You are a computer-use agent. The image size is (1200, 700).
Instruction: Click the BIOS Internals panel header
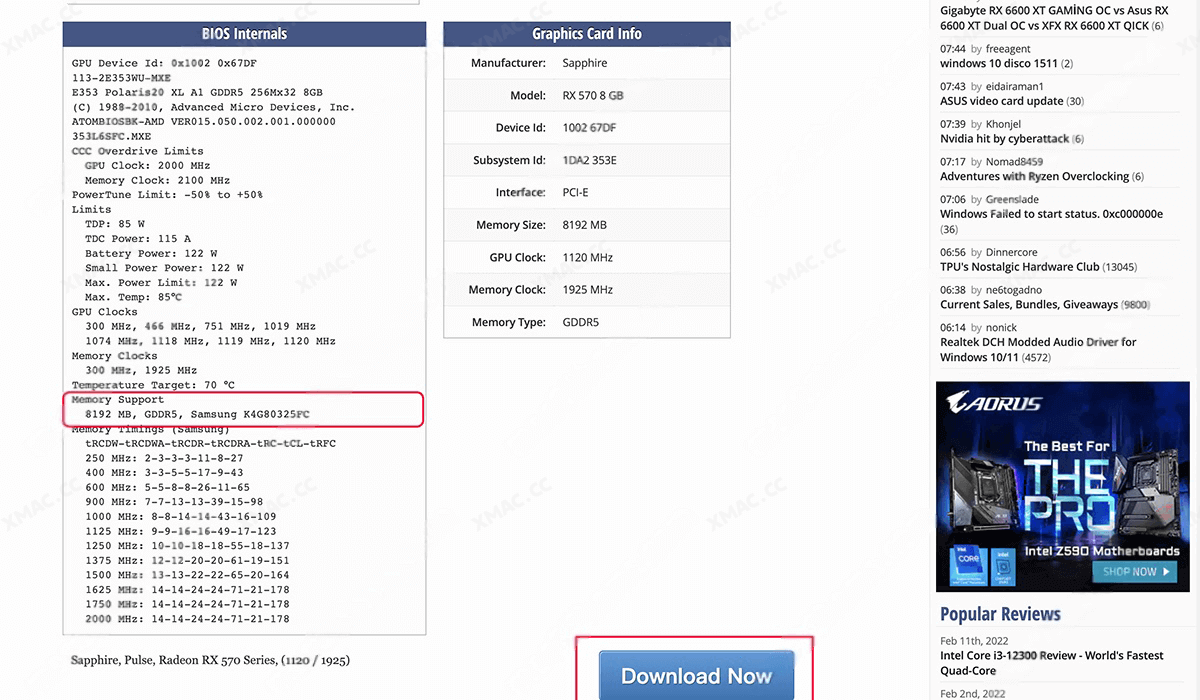pyautogui.click(x=244, y=34)
